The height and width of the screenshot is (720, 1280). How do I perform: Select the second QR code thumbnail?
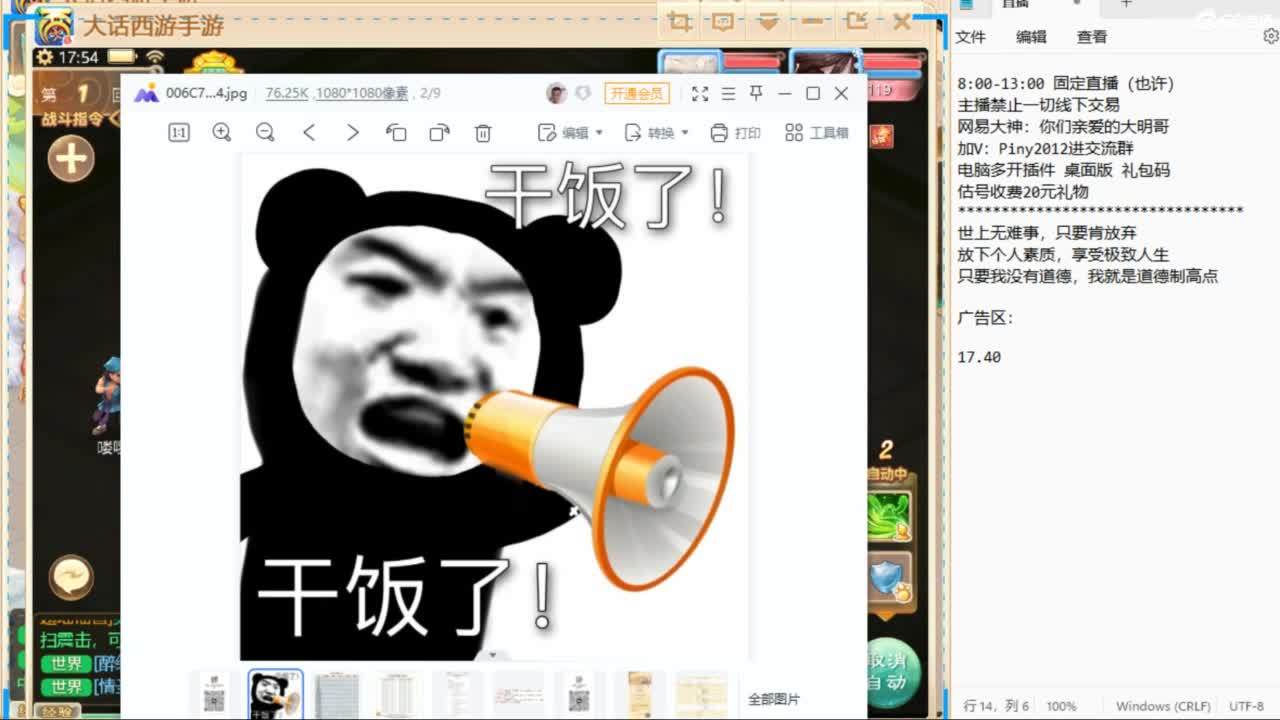click(x=580, y=695)
